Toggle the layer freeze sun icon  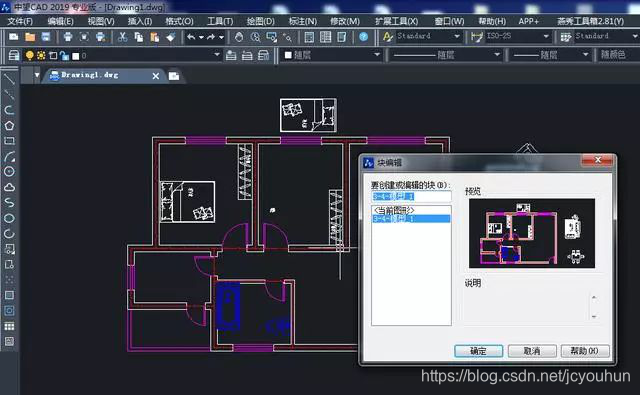41,55
